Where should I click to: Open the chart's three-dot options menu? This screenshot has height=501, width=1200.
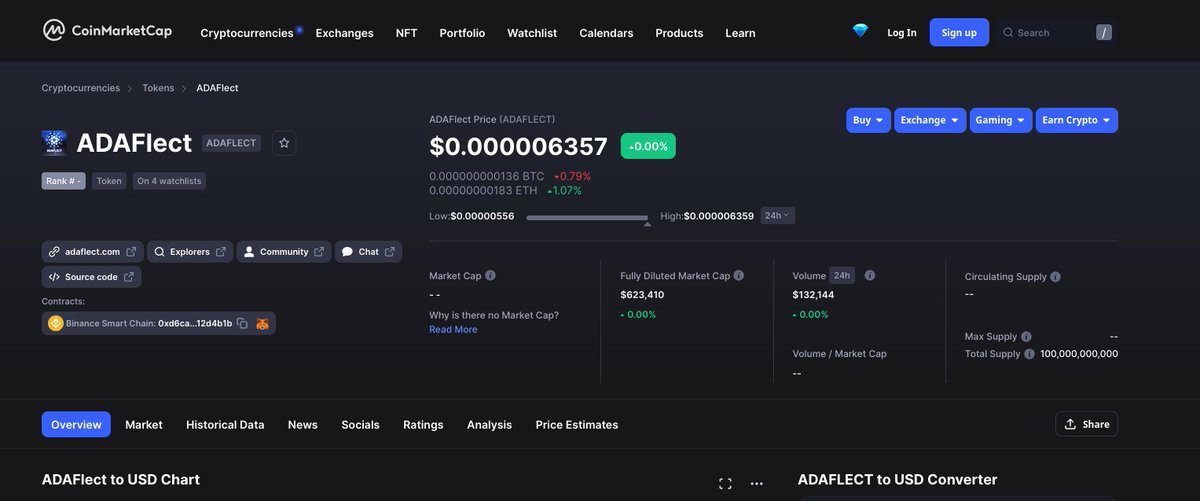756,483
